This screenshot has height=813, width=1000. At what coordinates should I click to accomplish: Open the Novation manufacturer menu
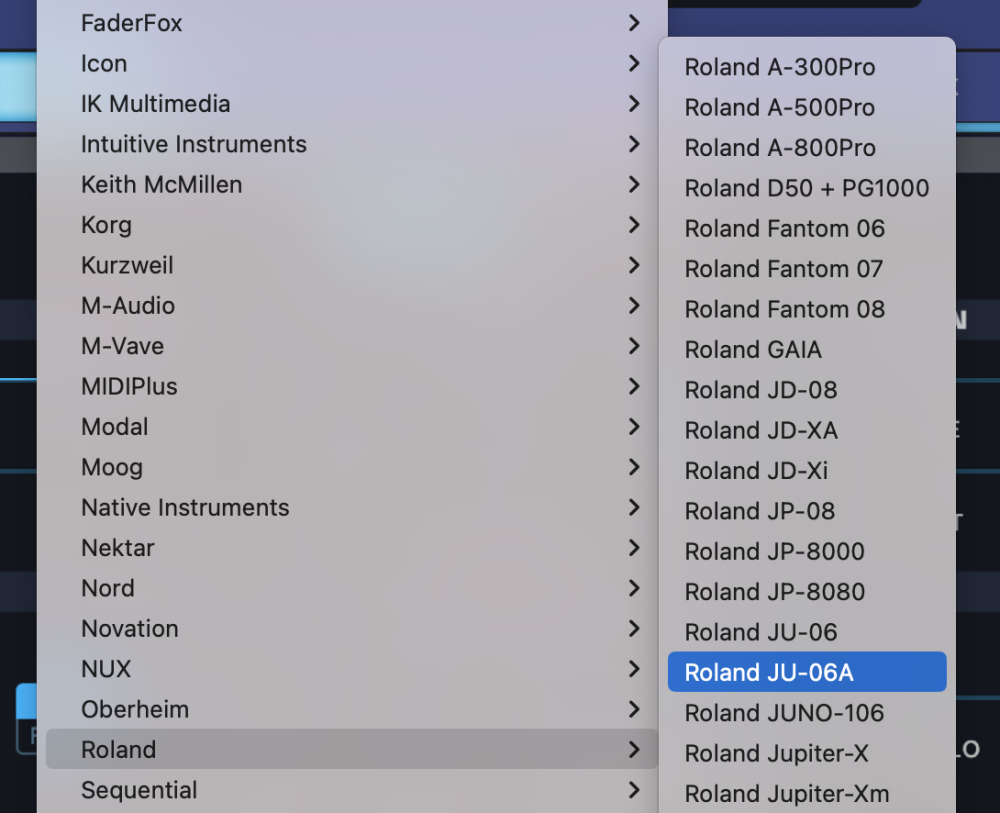click(130, 629)
